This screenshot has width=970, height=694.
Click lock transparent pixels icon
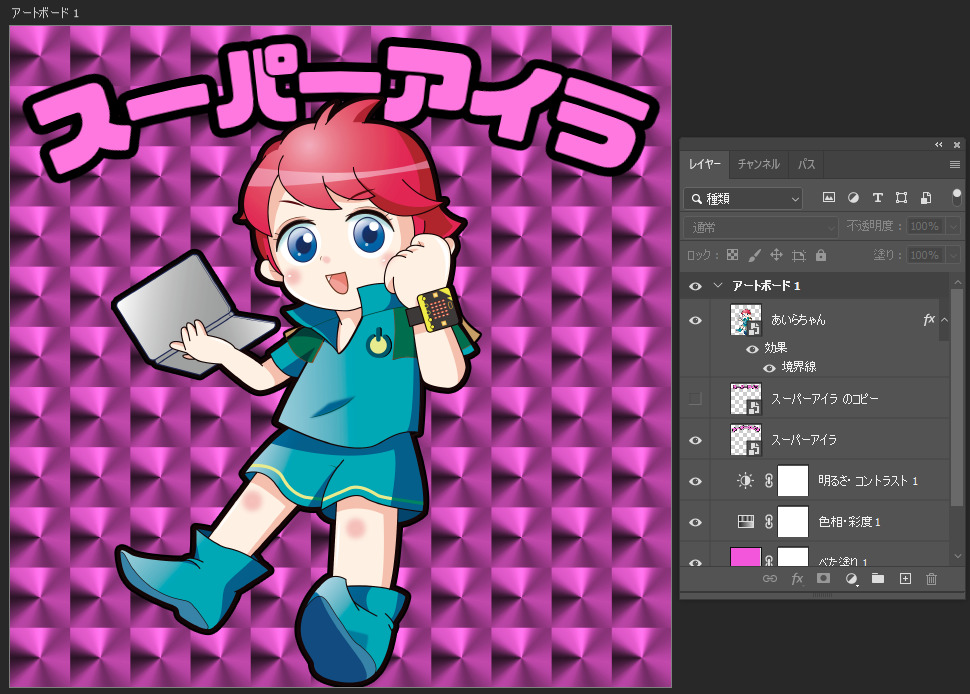click(732, 255)
